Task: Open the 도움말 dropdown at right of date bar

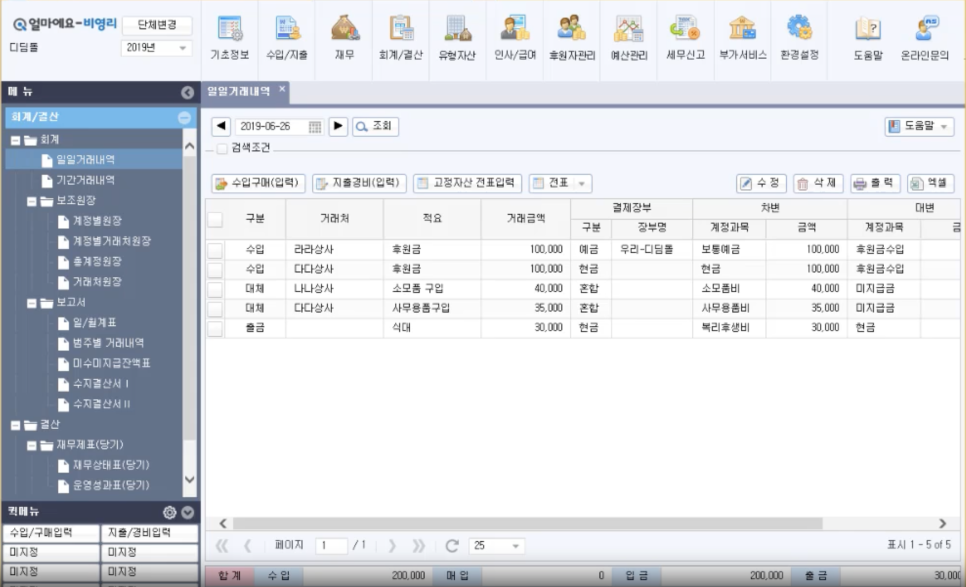Action: 919,126
